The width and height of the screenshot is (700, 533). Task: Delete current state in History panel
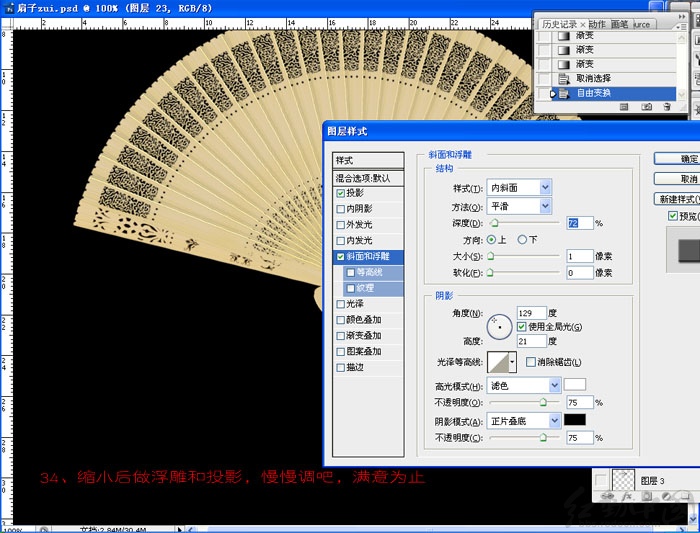pos(667,107)
